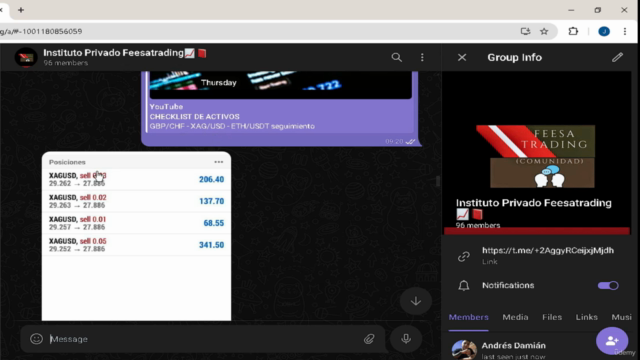This screenshot has width=640, height=360.
Task: Copy the t.me group invite link
Action: (x=547, y=251)
